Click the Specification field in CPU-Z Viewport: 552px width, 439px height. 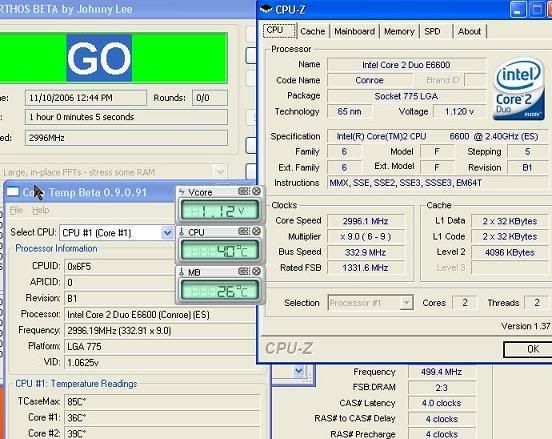pos(438,136)
